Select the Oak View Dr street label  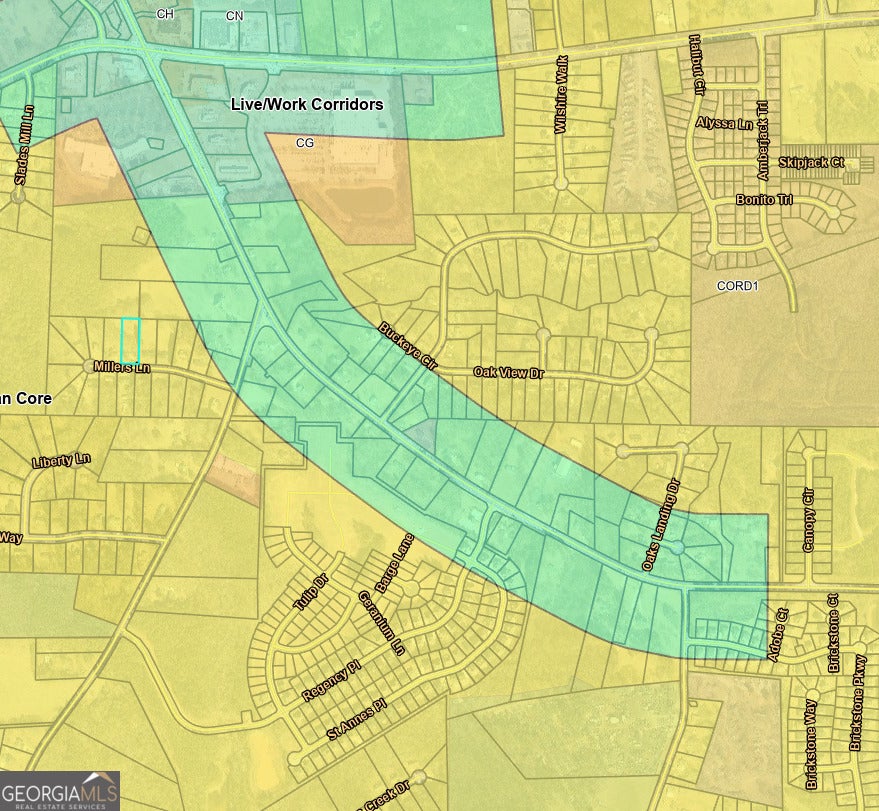508,372
